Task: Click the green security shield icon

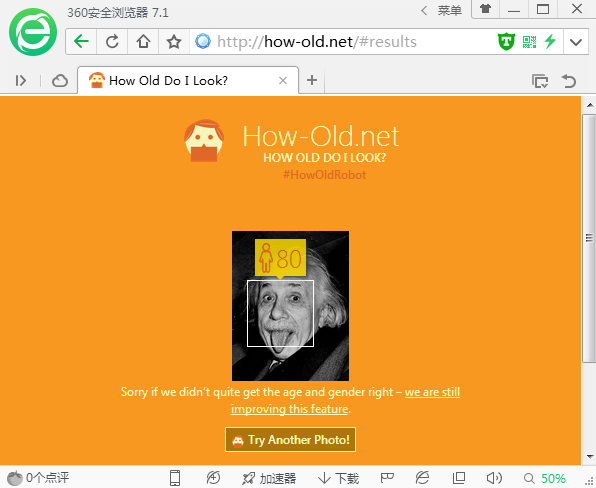Action: (506, 41)
